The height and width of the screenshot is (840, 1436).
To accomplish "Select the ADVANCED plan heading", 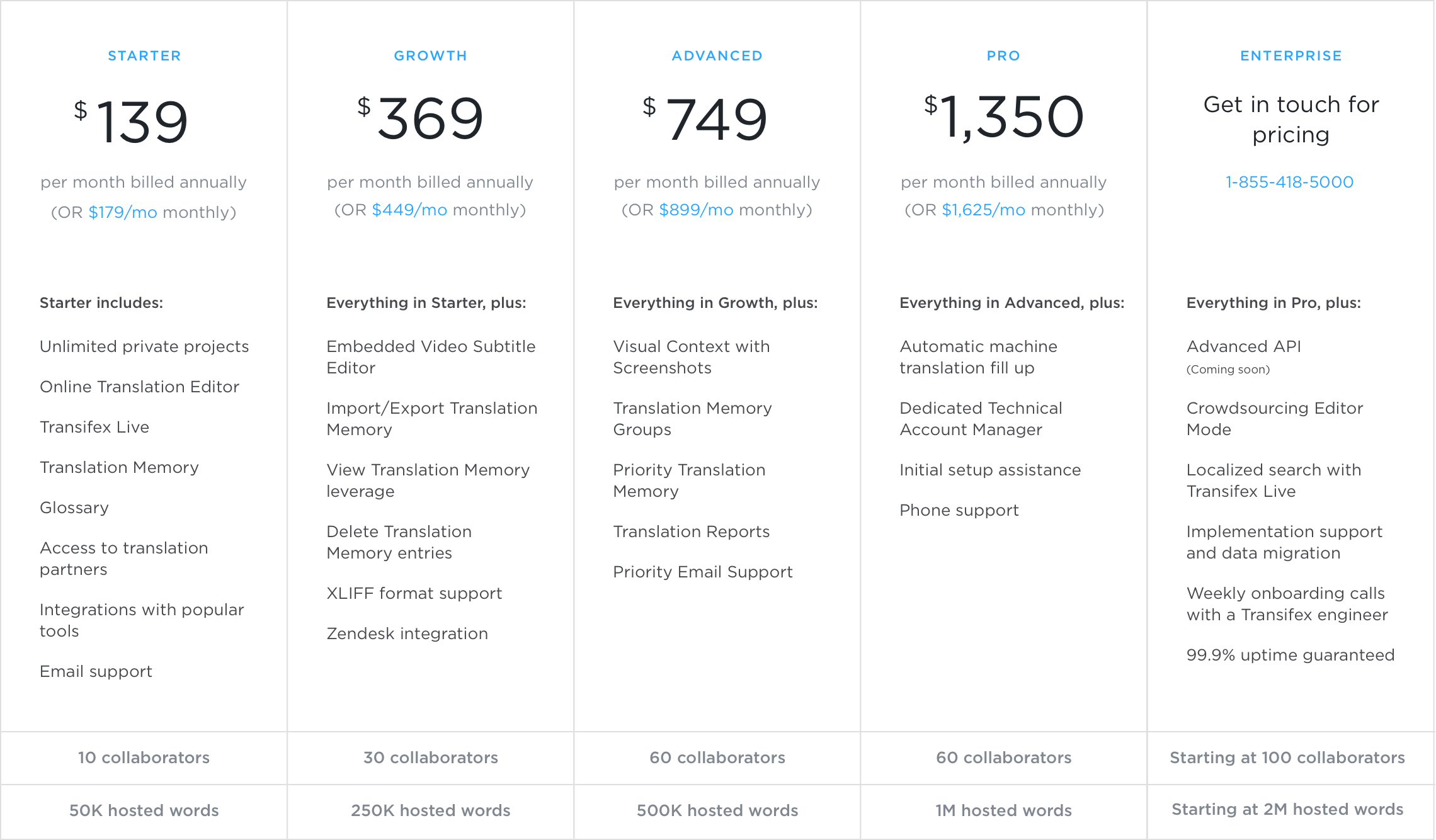I will click(717, 56).
